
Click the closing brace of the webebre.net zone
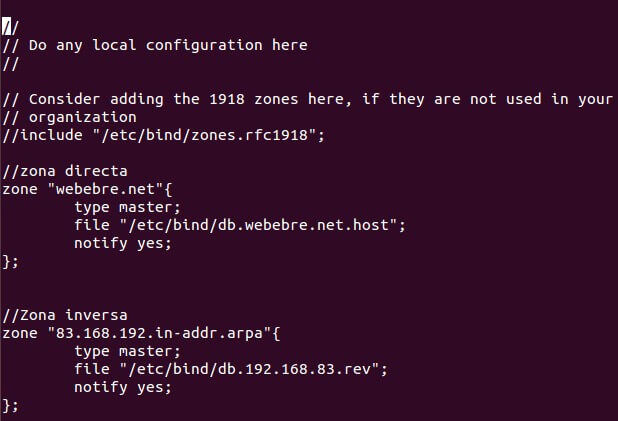click(7, 261)
